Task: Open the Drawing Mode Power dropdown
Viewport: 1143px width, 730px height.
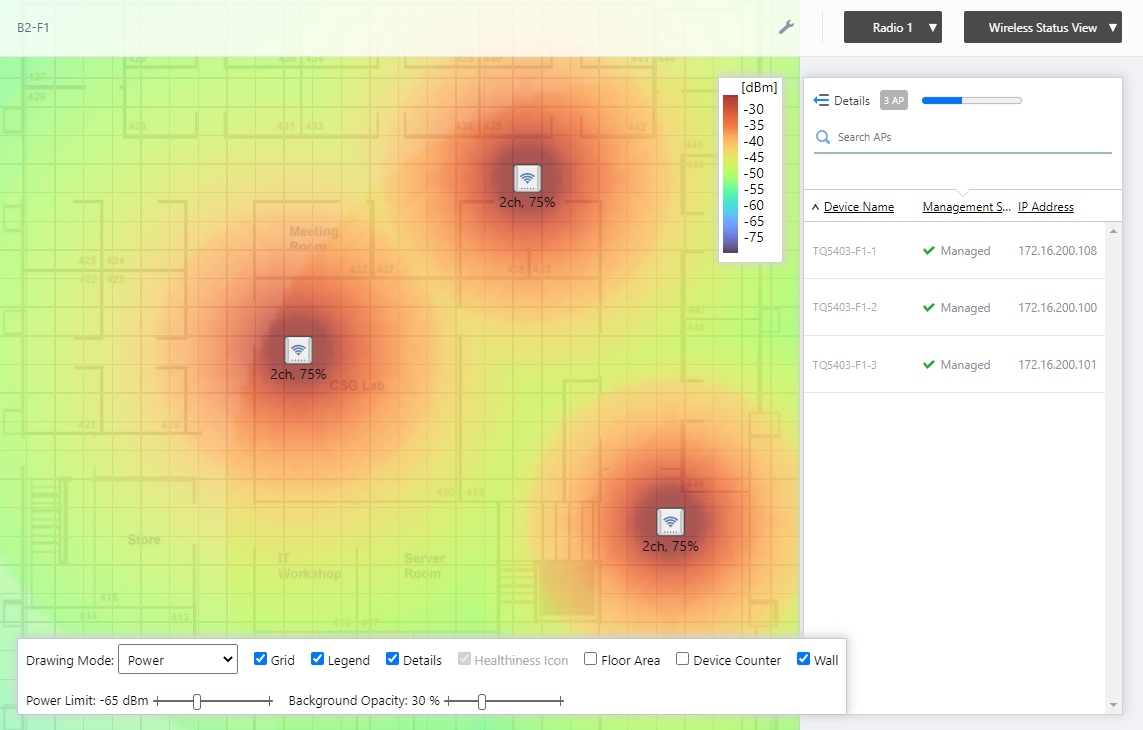Action: [177, 660]
